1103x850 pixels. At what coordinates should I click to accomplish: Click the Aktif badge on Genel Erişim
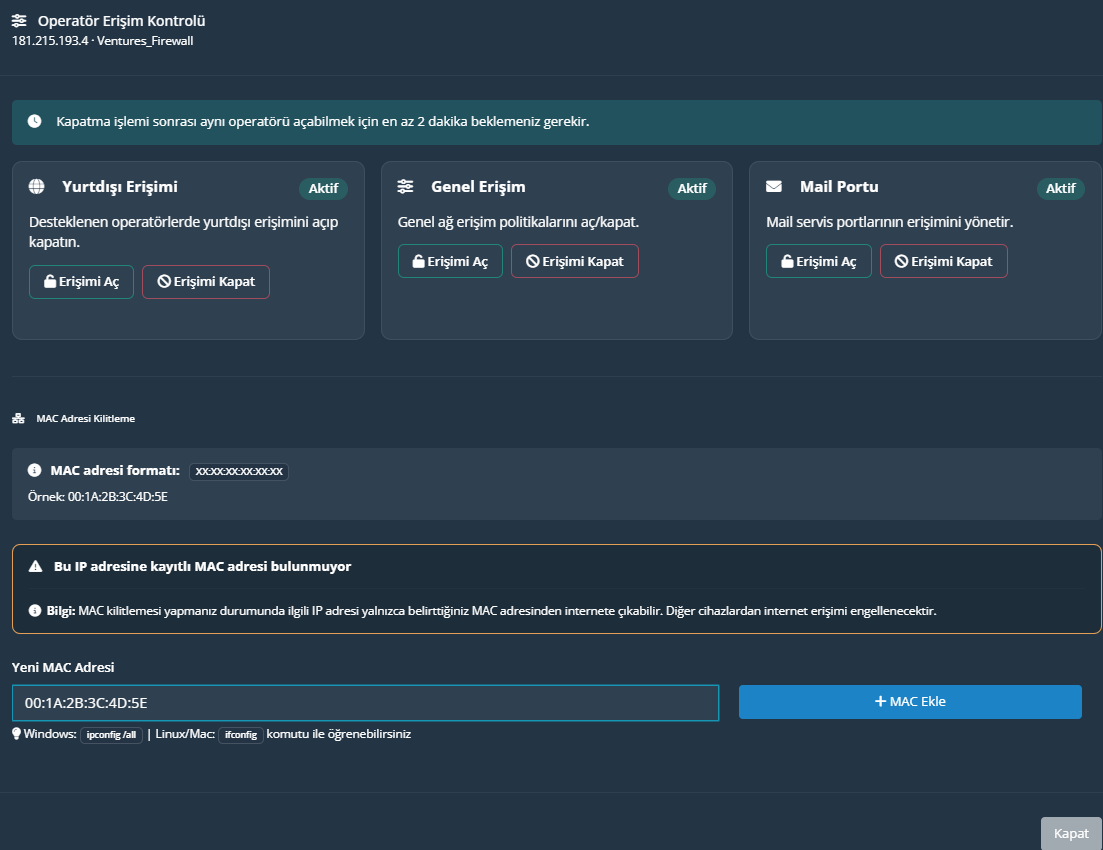tap(692, 189)
